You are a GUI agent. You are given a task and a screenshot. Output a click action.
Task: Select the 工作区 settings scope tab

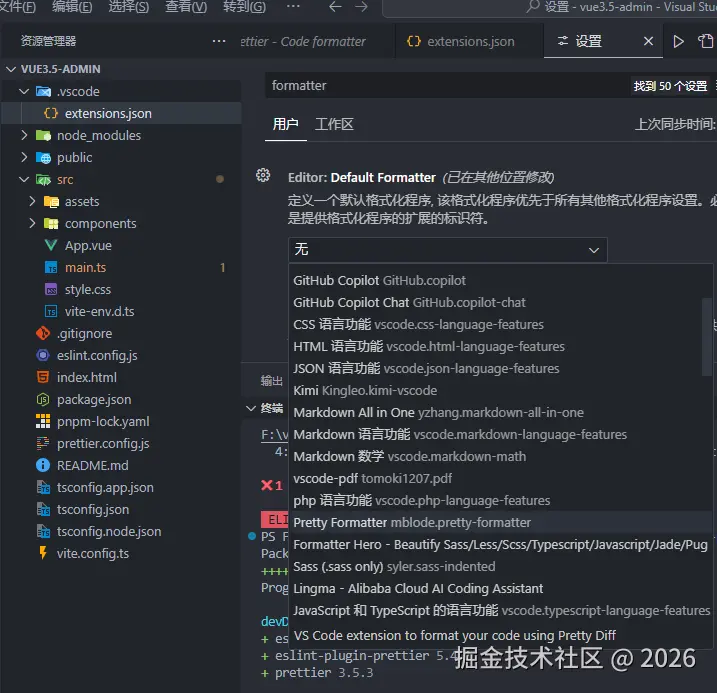(334, 124)
